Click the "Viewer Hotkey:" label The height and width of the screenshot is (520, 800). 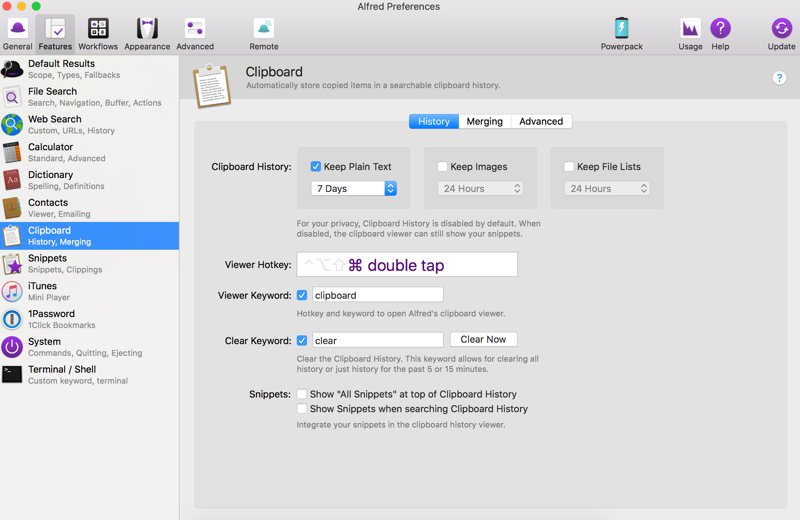(x=258, y=265)
